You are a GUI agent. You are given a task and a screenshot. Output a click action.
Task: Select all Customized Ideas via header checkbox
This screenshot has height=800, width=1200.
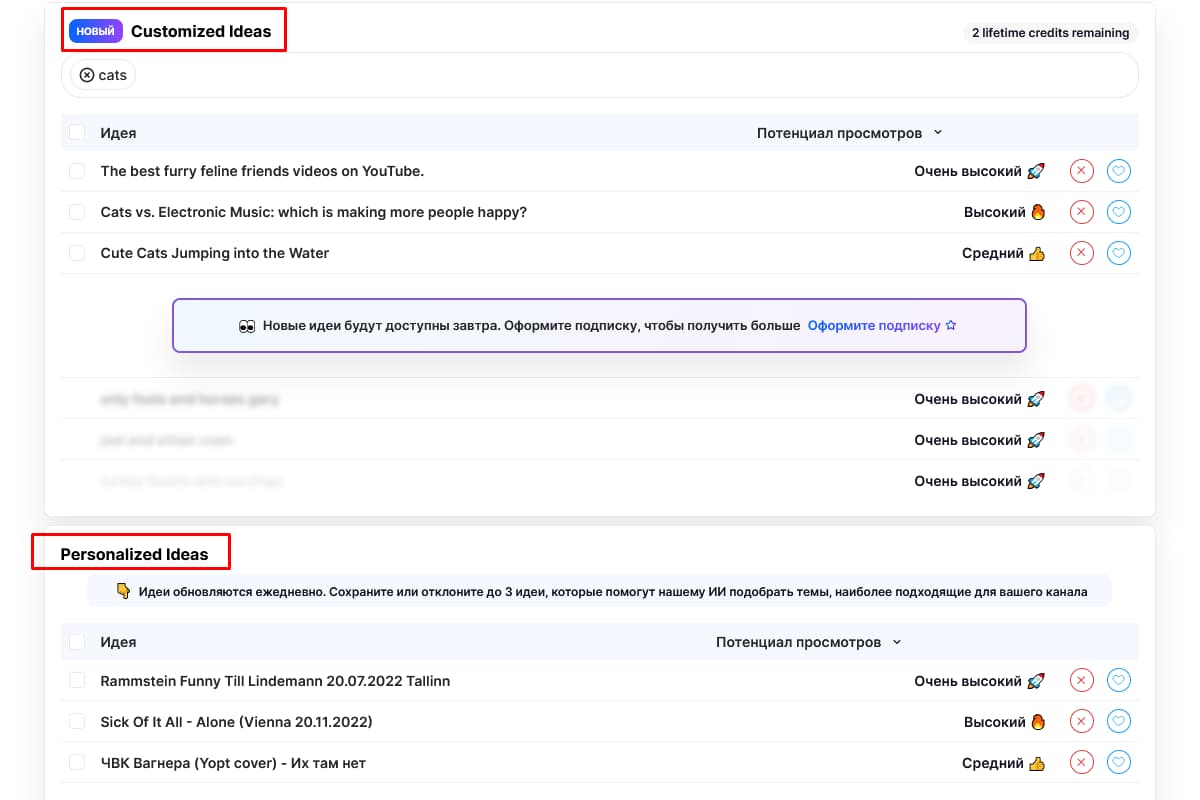77,132
